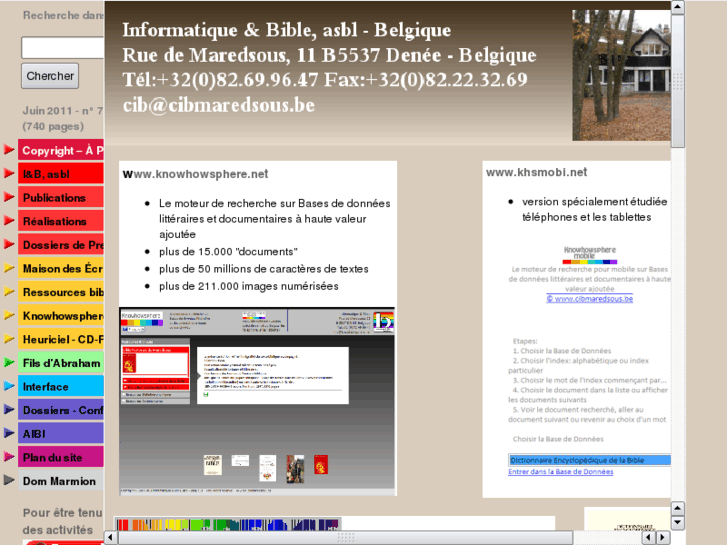Open the AIBI menu item

click(61, 434)
